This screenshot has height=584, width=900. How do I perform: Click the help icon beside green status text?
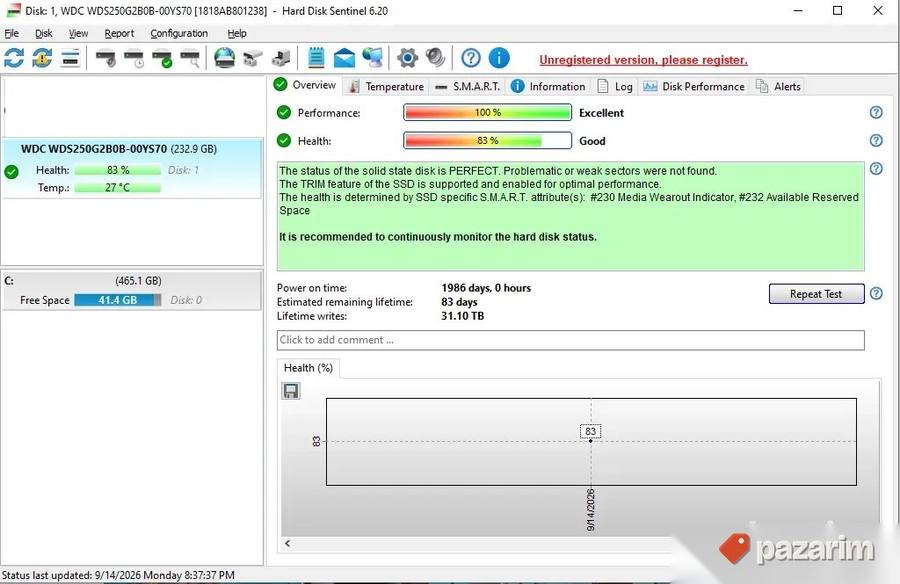pos(876,169)
